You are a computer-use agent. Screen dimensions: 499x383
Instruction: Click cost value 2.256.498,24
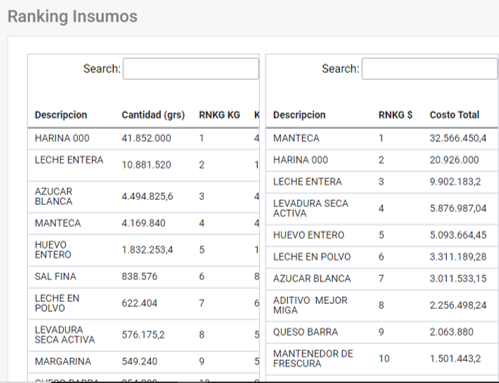coord(458,305)
